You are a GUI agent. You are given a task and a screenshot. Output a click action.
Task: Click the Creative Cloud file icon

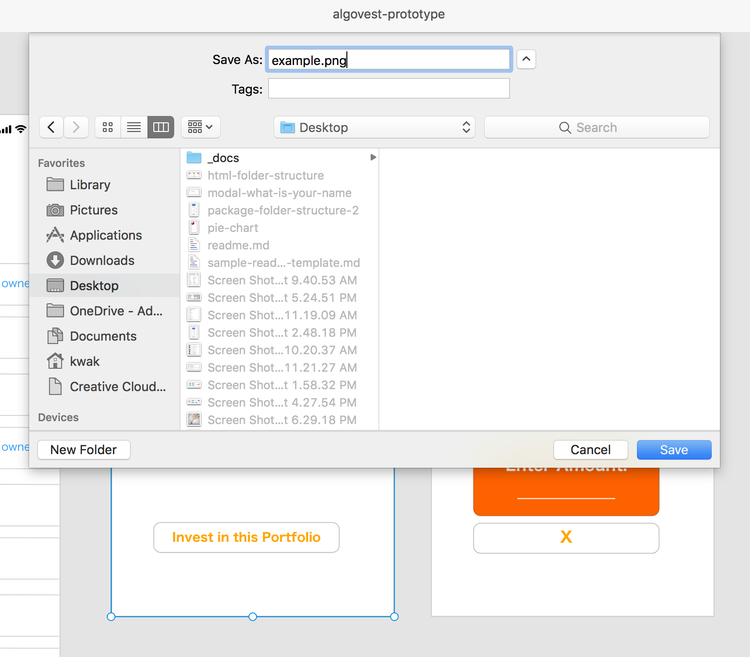click(x=55, y=386)
